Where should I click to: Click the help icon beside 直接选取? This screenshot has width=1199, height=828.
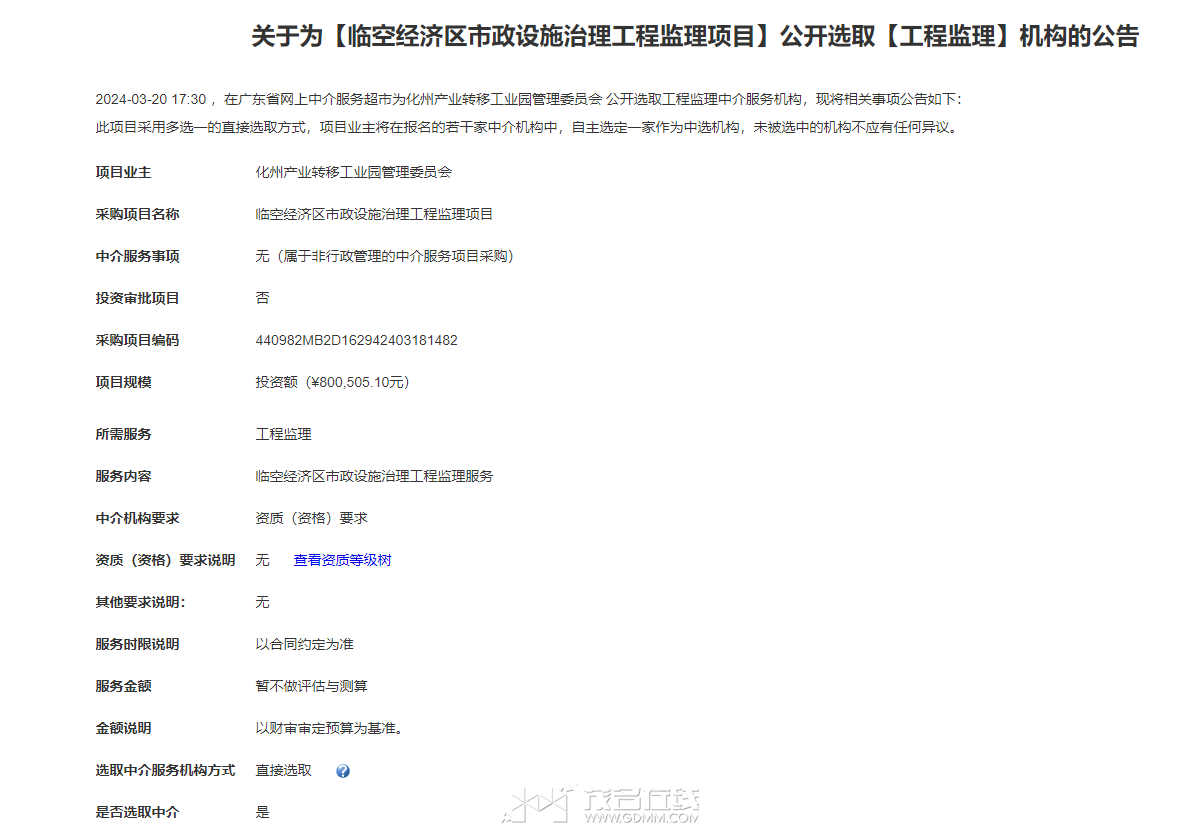[343, 771]
